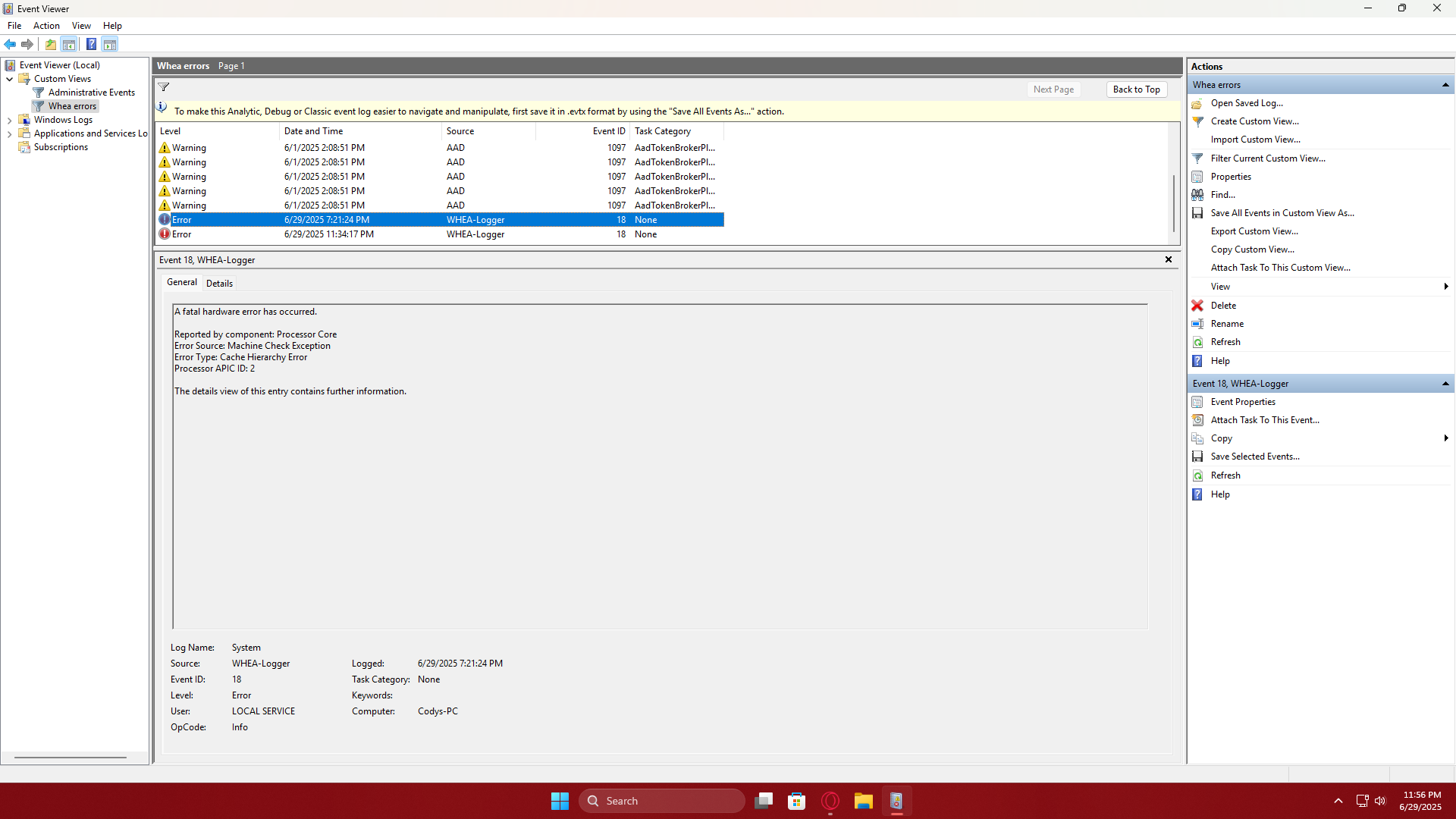Screen dimensions: 1456x819
Task: Open the Copy submenu arrow
Action: [x=1446, y=438]
